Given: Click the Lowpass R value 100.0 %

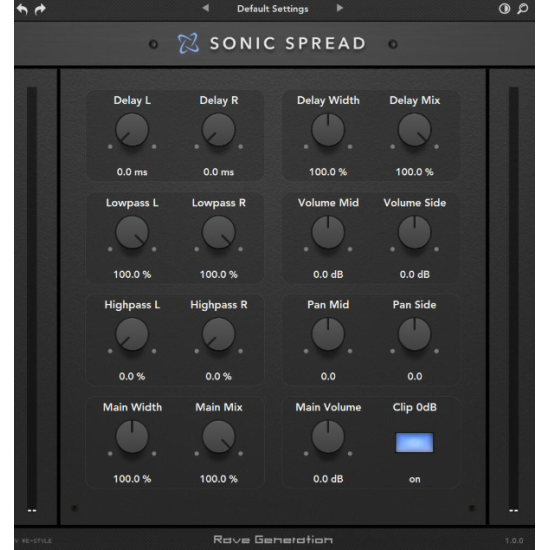Looking at the screenshot, I should coord(219,274).
